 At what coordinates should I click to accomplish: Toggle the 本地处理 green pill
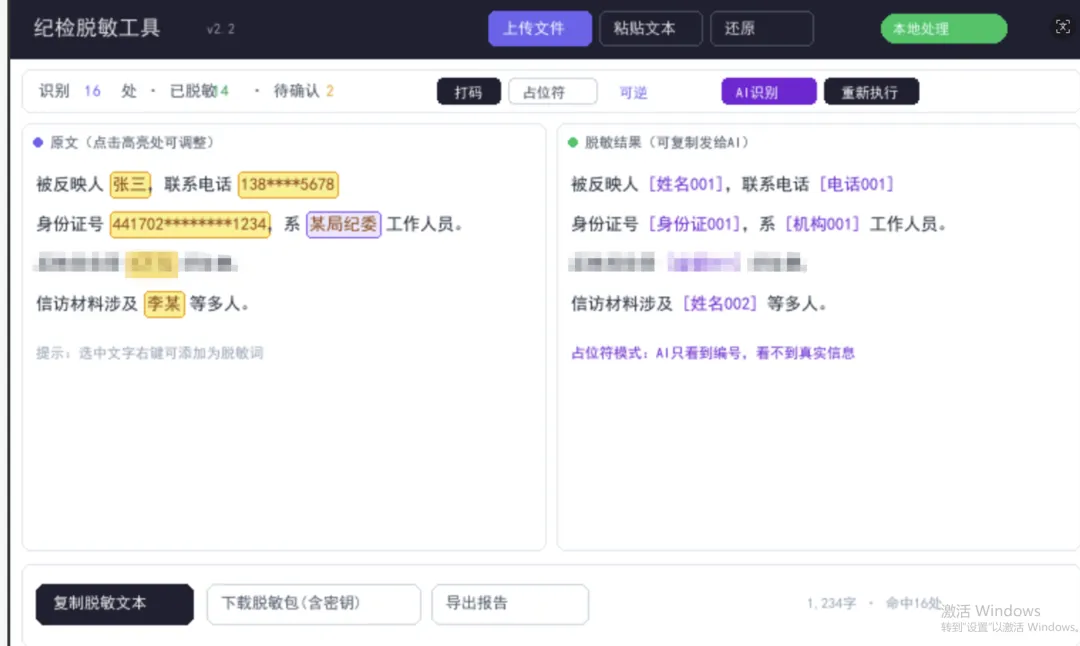[944, 29]
